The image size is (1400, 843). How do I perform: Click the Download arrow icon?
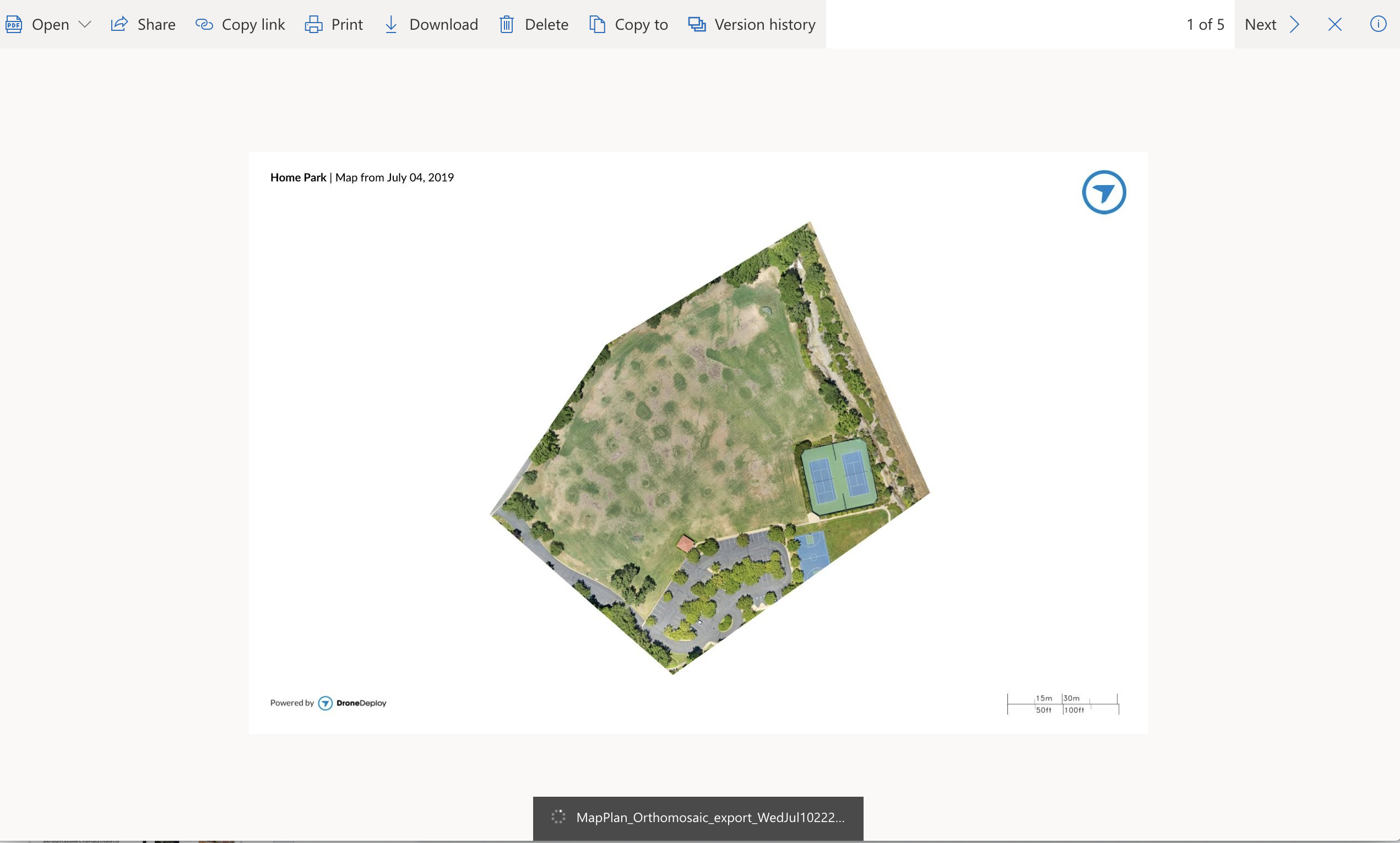tap(390, 24)
